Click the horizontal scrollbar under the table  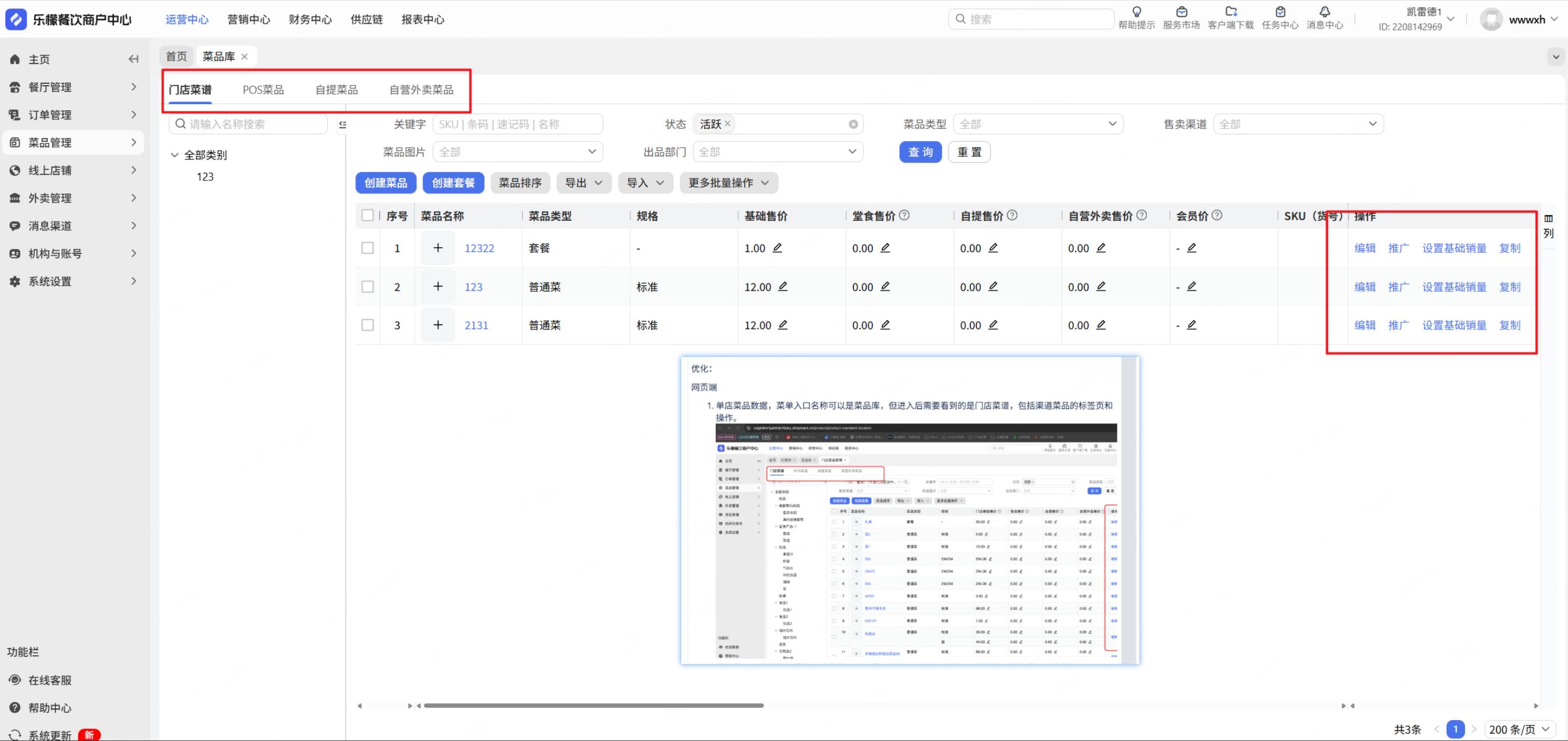594,706
